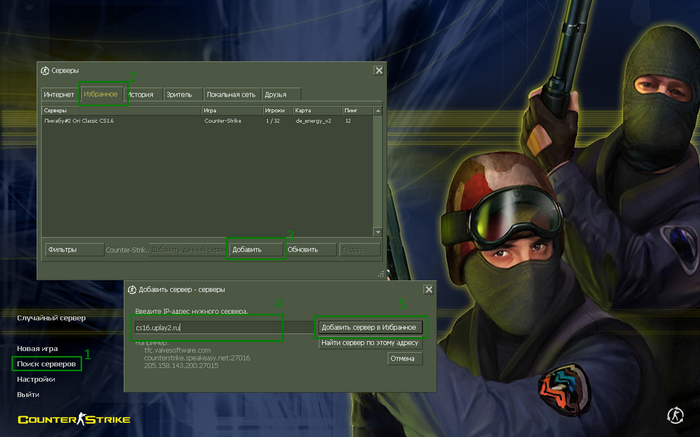Open the Фильтры panel button
The height and width of the screenshot is (437, 700).
74,250
